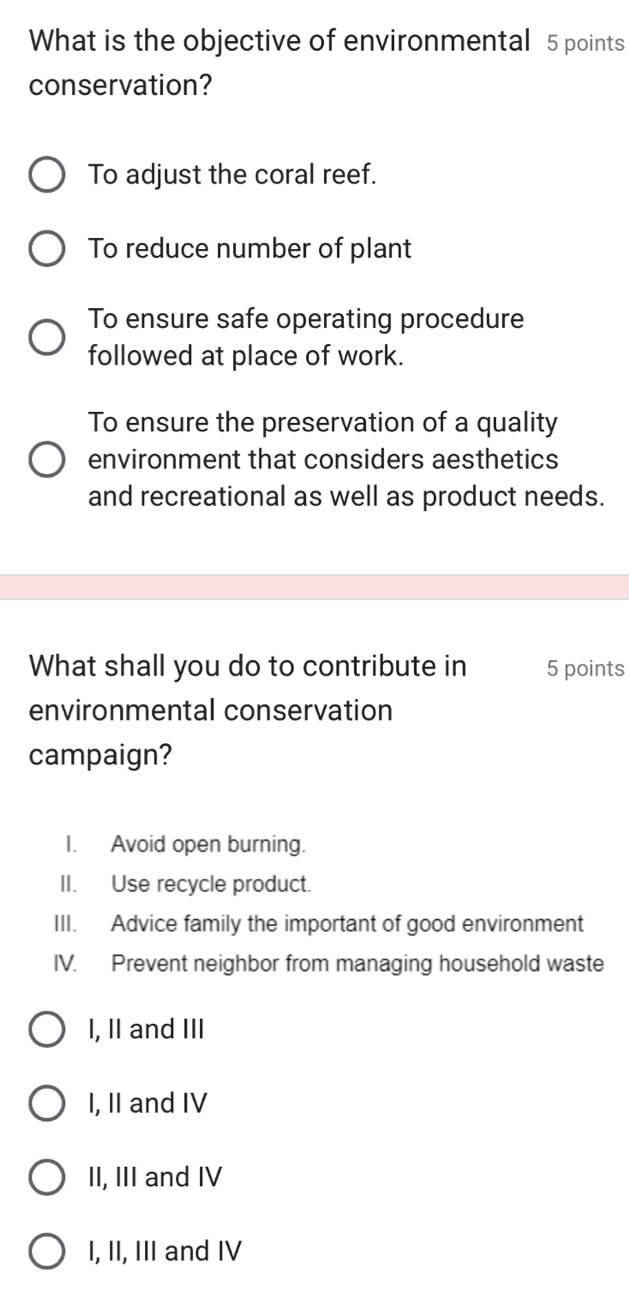
Task: Click the "I, II and III" answer label
Action: (x=145, y=1029)
